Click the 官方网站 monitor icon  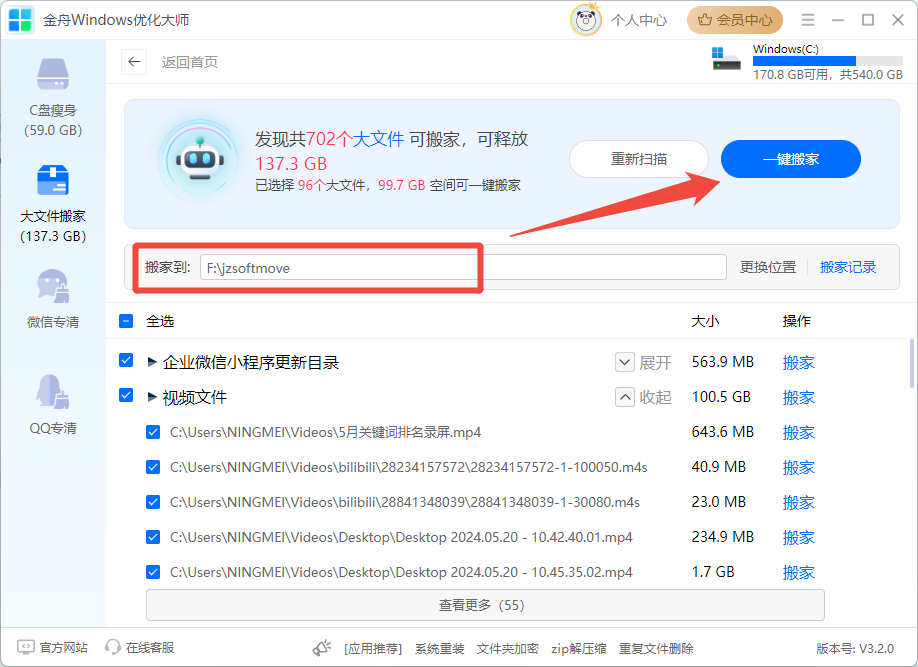(x=26, y=647)
